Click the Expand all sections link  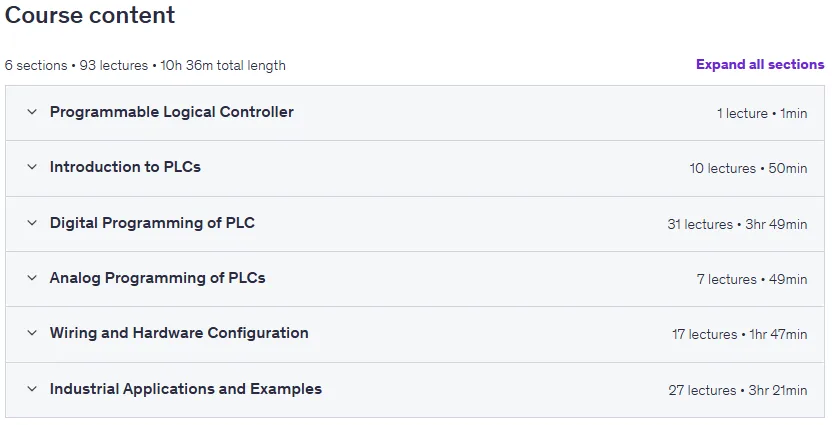pyautogui.click(x=760, y=64)
